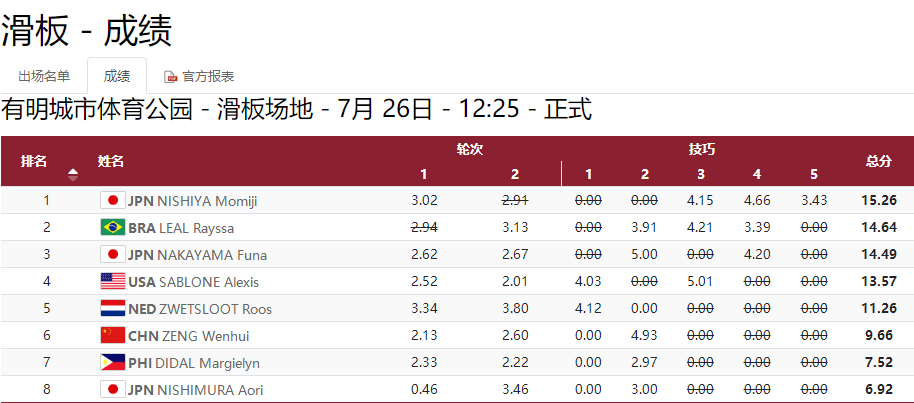Select the 成绩 tab
This screenshot has width=914, height=403.
[x=117, y=76]
